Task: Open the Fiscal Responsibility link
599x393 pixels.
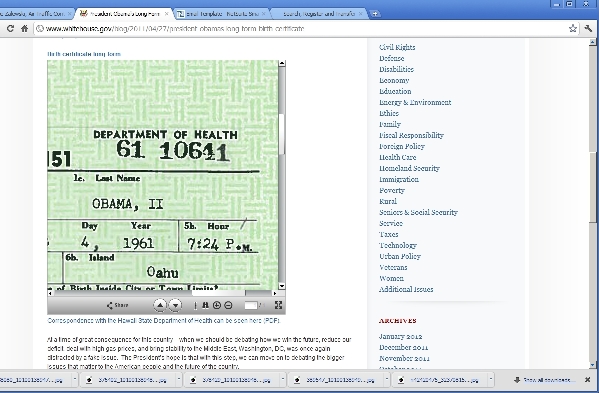Action: (411, 135)
